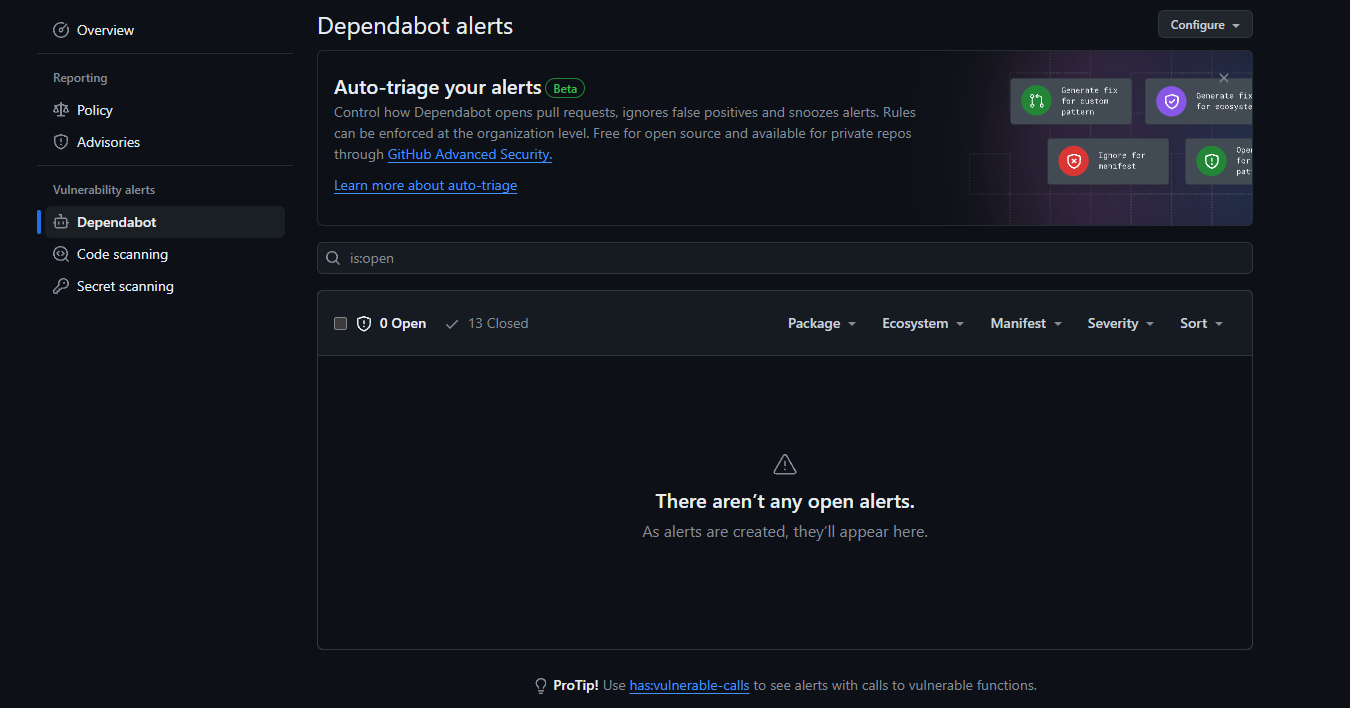Screen dimensions: 1350x708
Task: Click the Overview meter icon
Action: pos(61,30)
